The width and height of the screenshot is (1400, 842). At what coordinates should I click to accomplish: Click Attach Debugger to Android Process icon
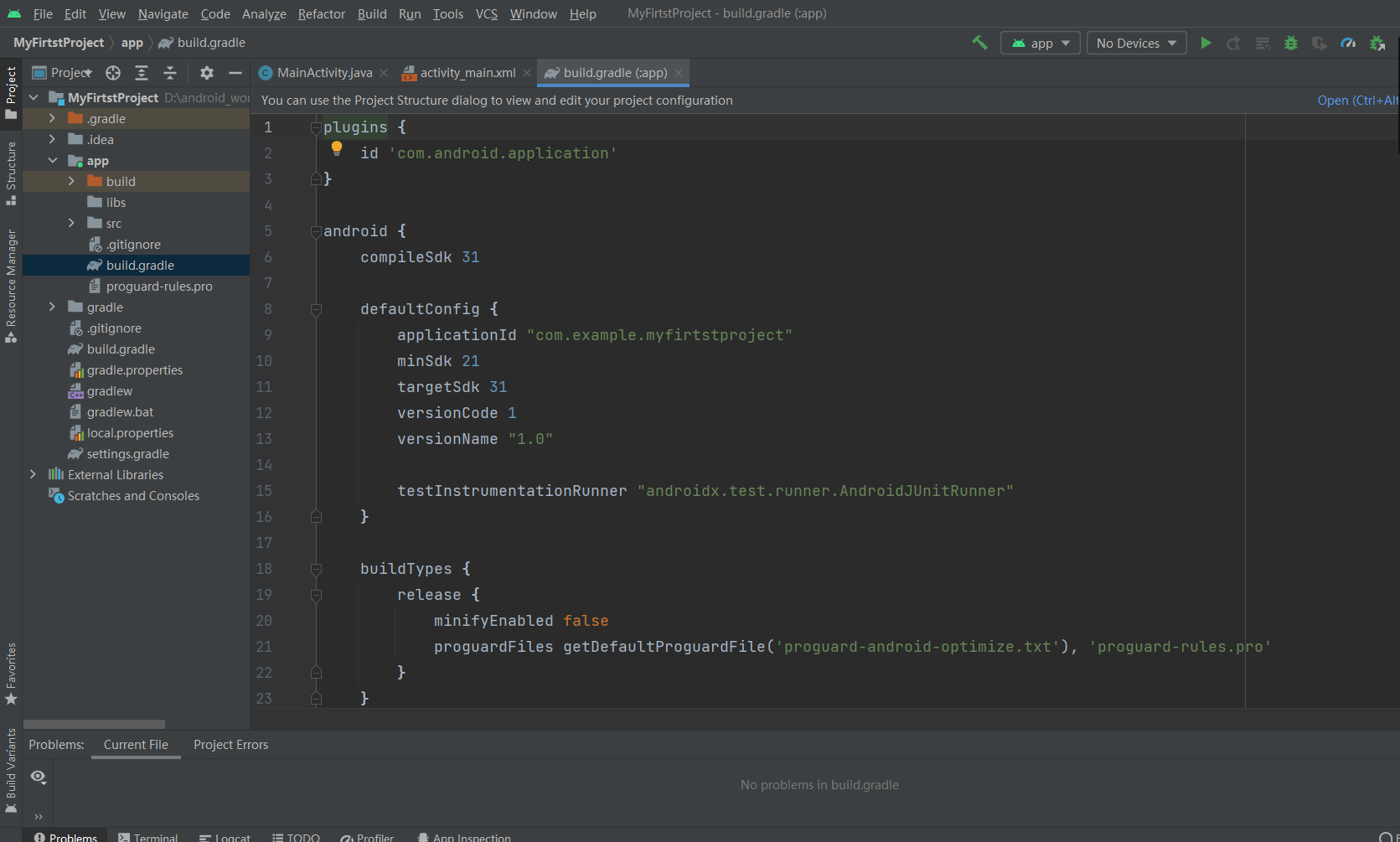pos(1377,43)
